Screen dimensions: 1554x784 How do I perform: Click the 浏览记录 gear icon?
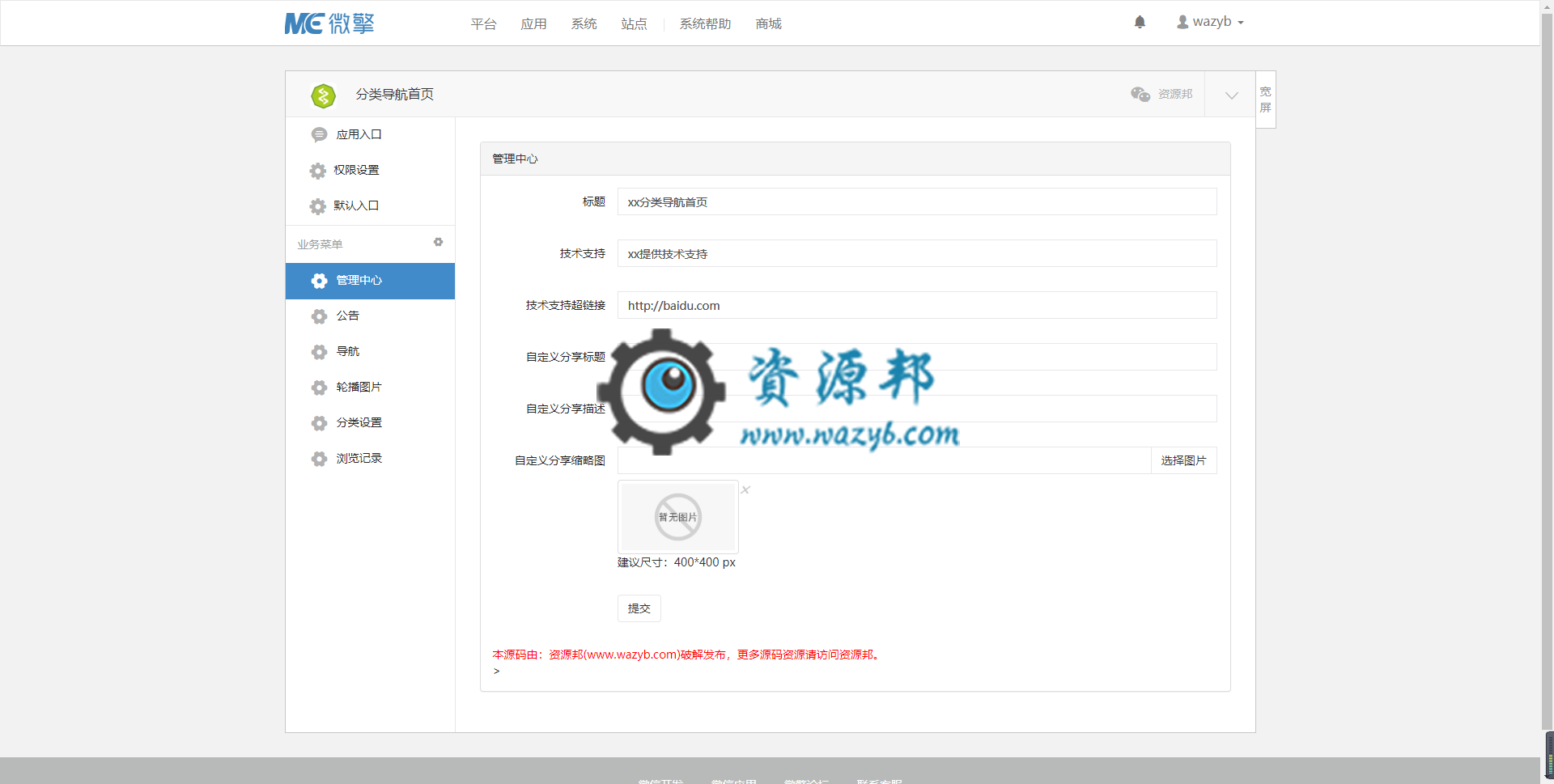[319, 459]
